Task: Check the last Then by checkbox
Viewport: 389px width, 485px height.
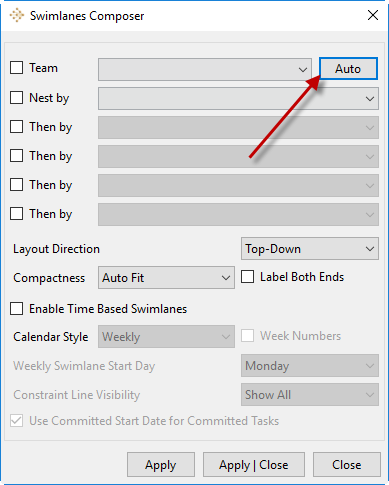Action: click(x=16, y=214)
